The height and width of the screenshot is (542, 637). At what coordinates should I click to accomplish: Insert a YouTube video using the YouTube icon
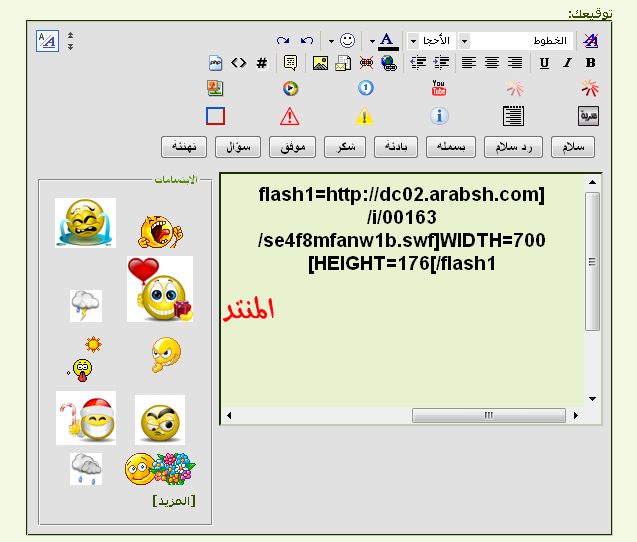(439, 89)
